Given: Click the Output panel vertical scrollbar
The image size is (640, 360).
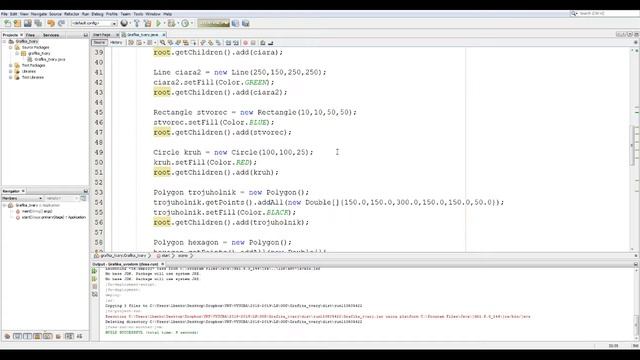Looking at the screenshot, I should [x=636, y=304].
